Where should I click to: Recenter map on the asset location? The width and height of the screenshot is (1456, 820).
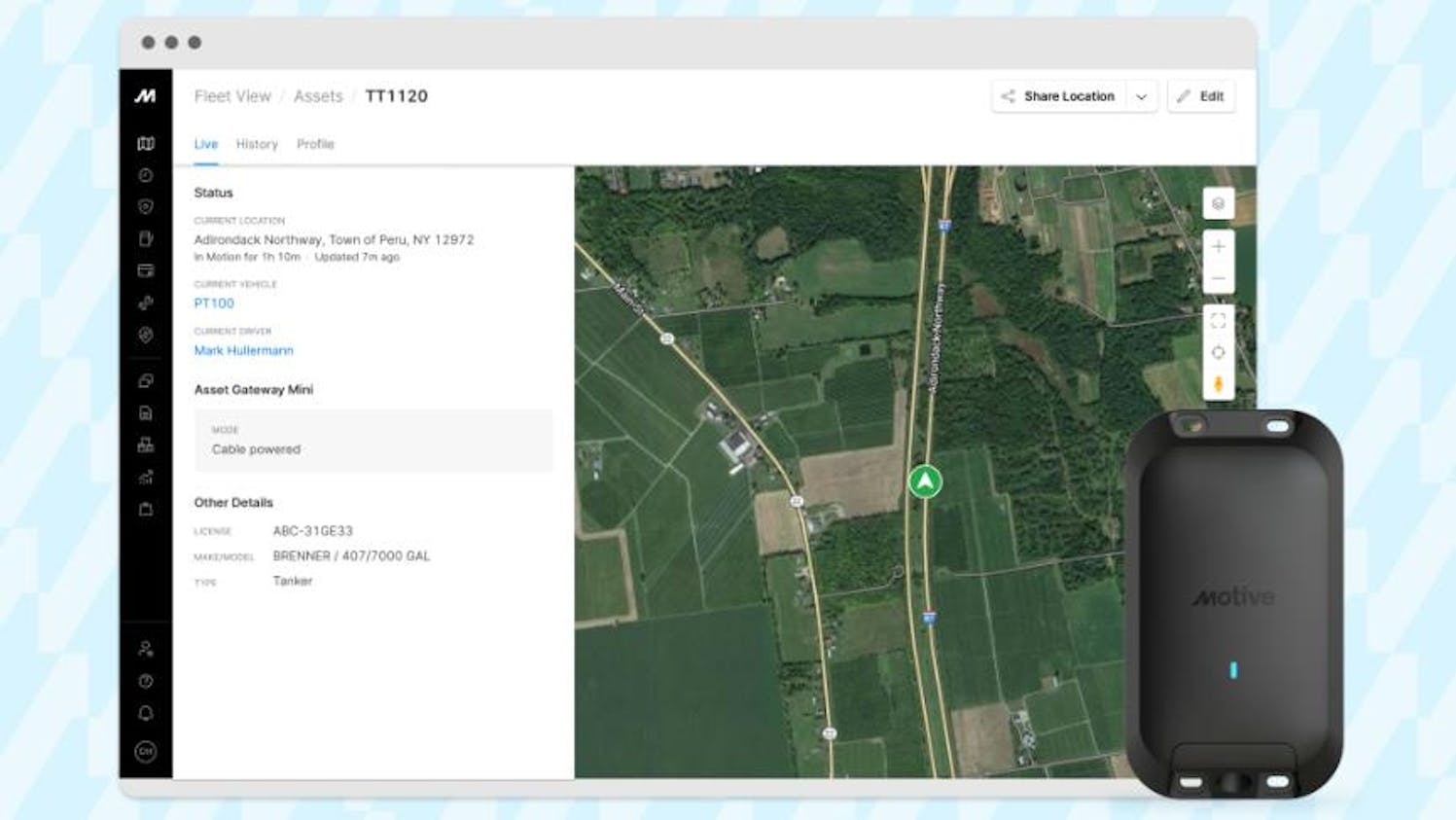click(x=1218, y=352)
